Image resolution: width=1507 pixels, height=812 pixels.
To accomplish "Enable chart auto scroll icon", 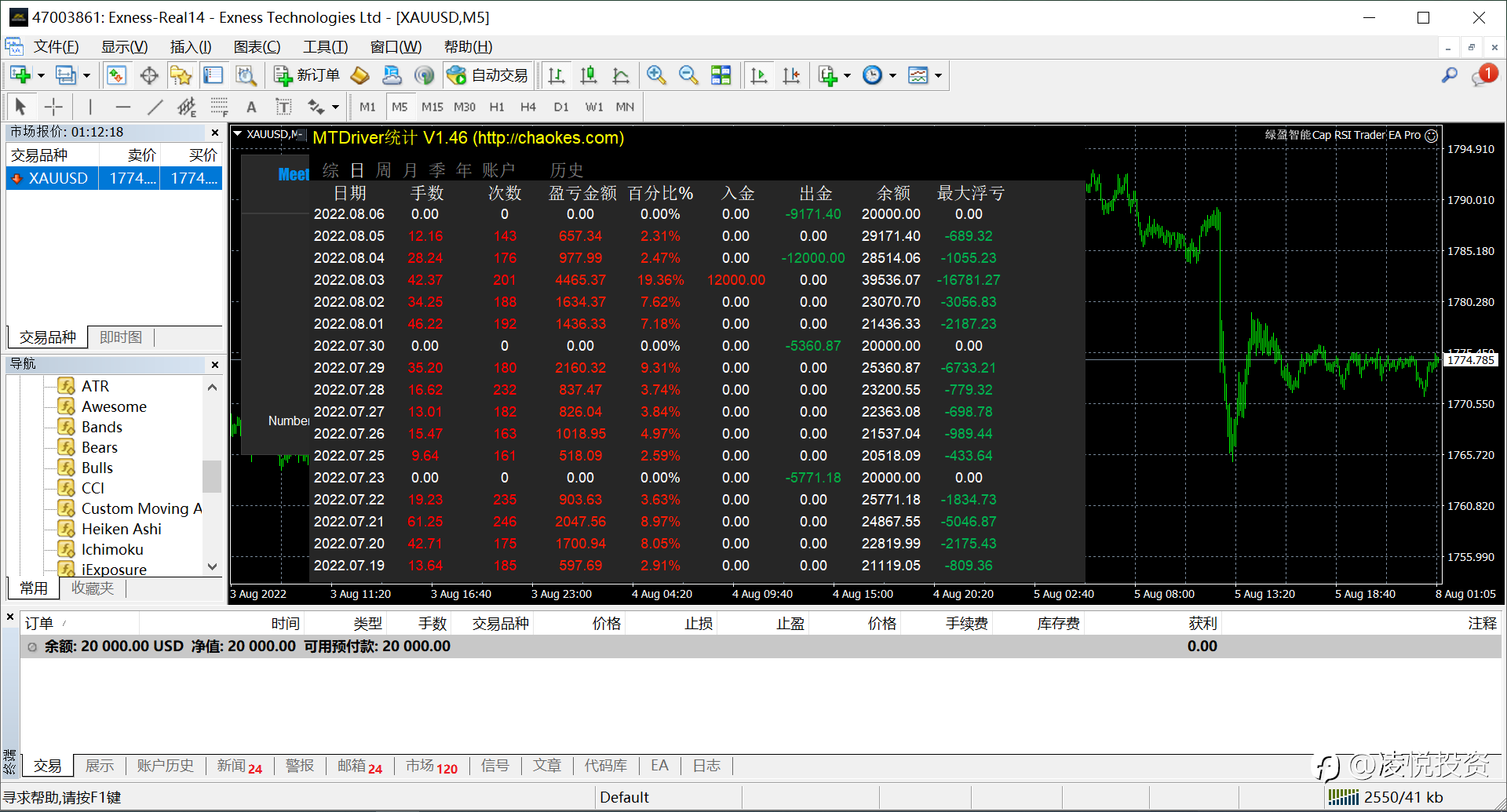I will [x=759, y=75].
